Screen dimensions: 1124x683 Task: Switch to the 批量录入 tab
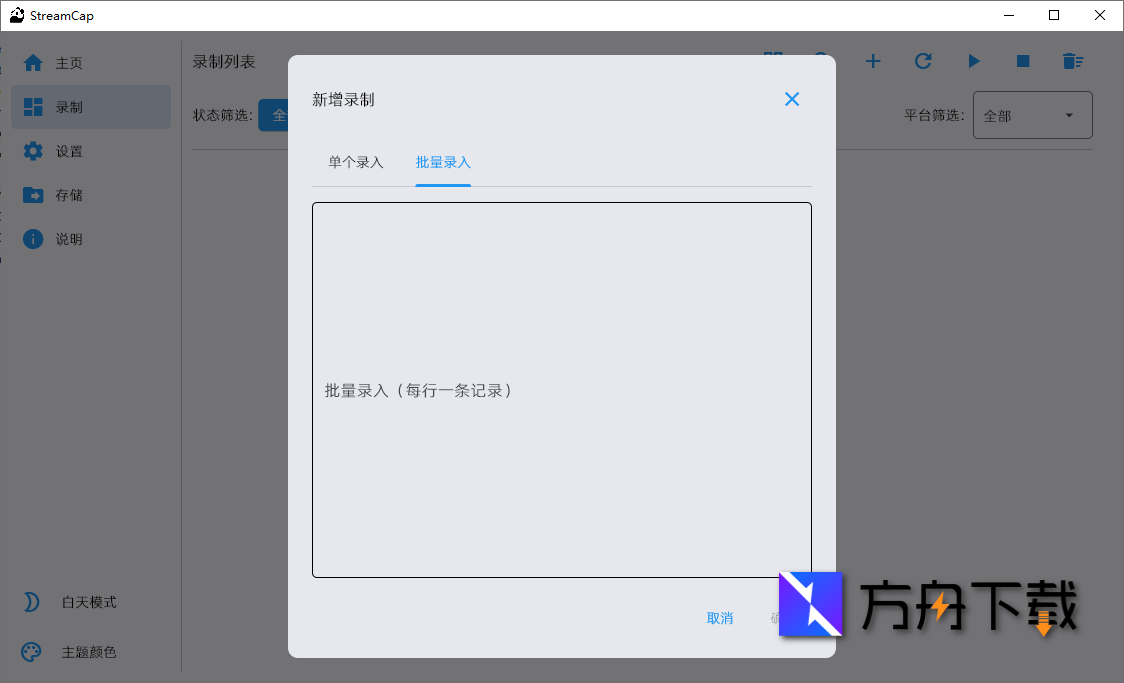(443, 162)
